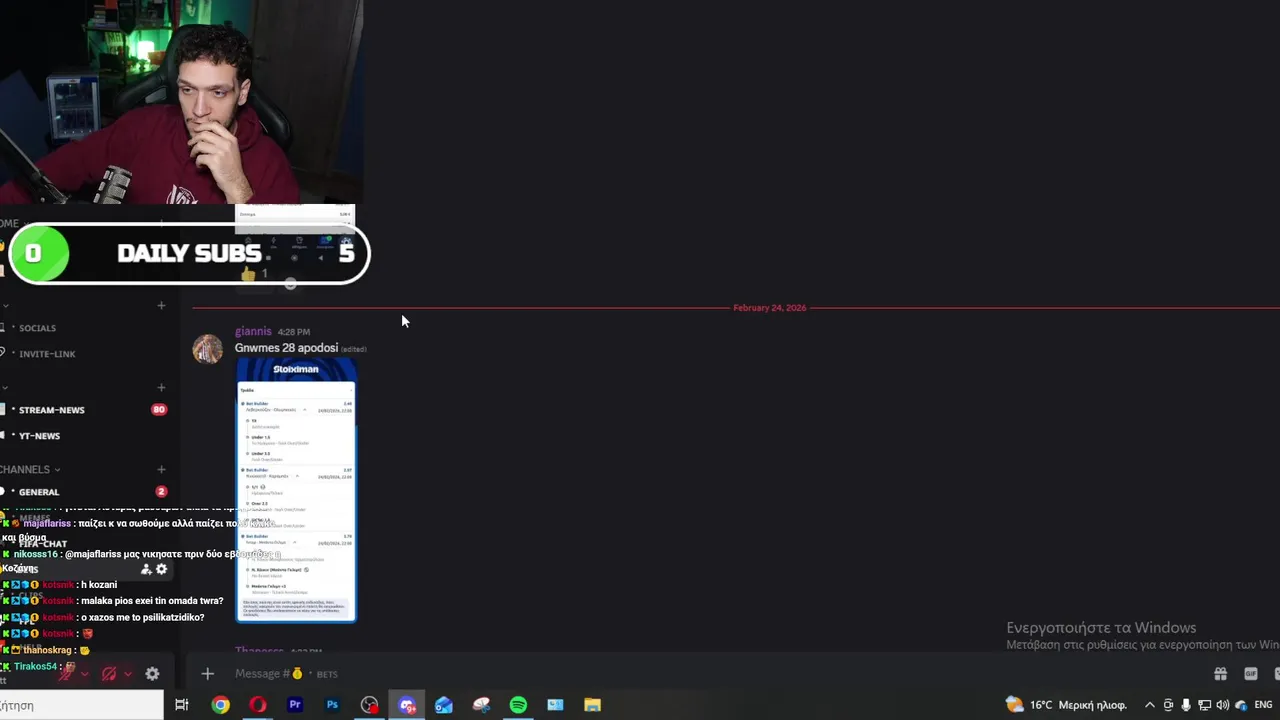1280x720 pixels.
Task: Open audio output options arrow
Action: 128,673
